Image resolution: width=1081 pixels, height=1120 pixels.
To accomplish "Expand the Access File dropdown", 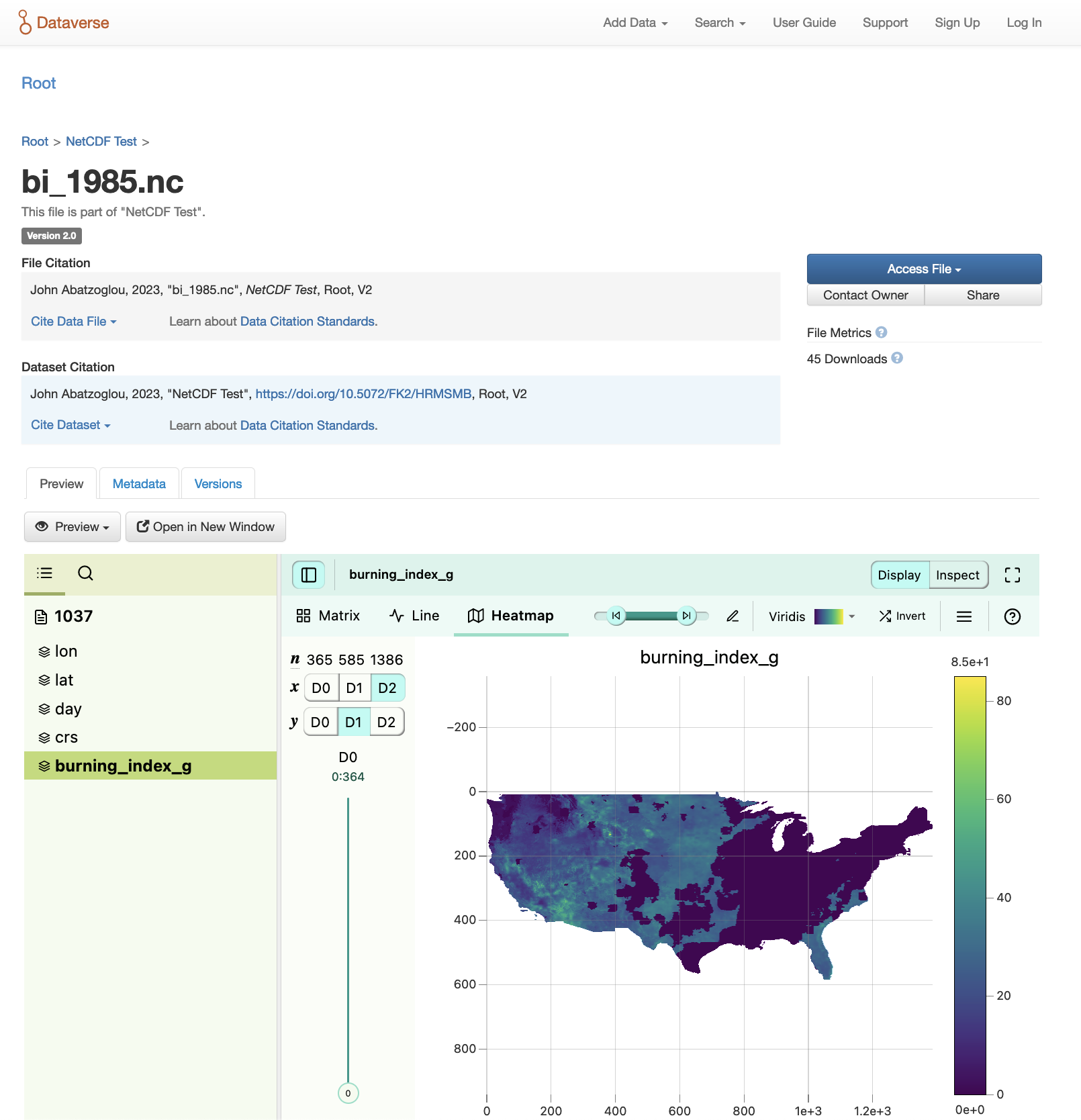I will tap(924, 269).
